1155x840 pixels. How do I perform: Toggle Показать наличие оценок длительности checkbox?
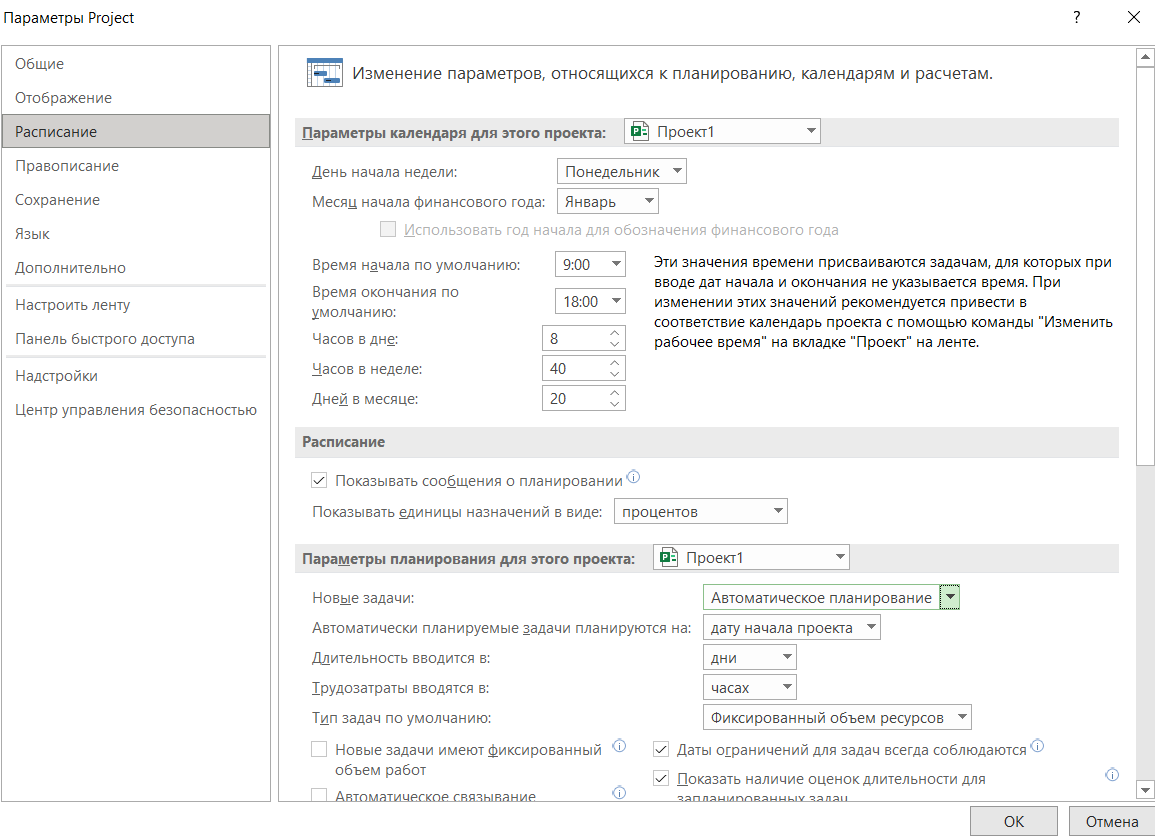point(661,778)
